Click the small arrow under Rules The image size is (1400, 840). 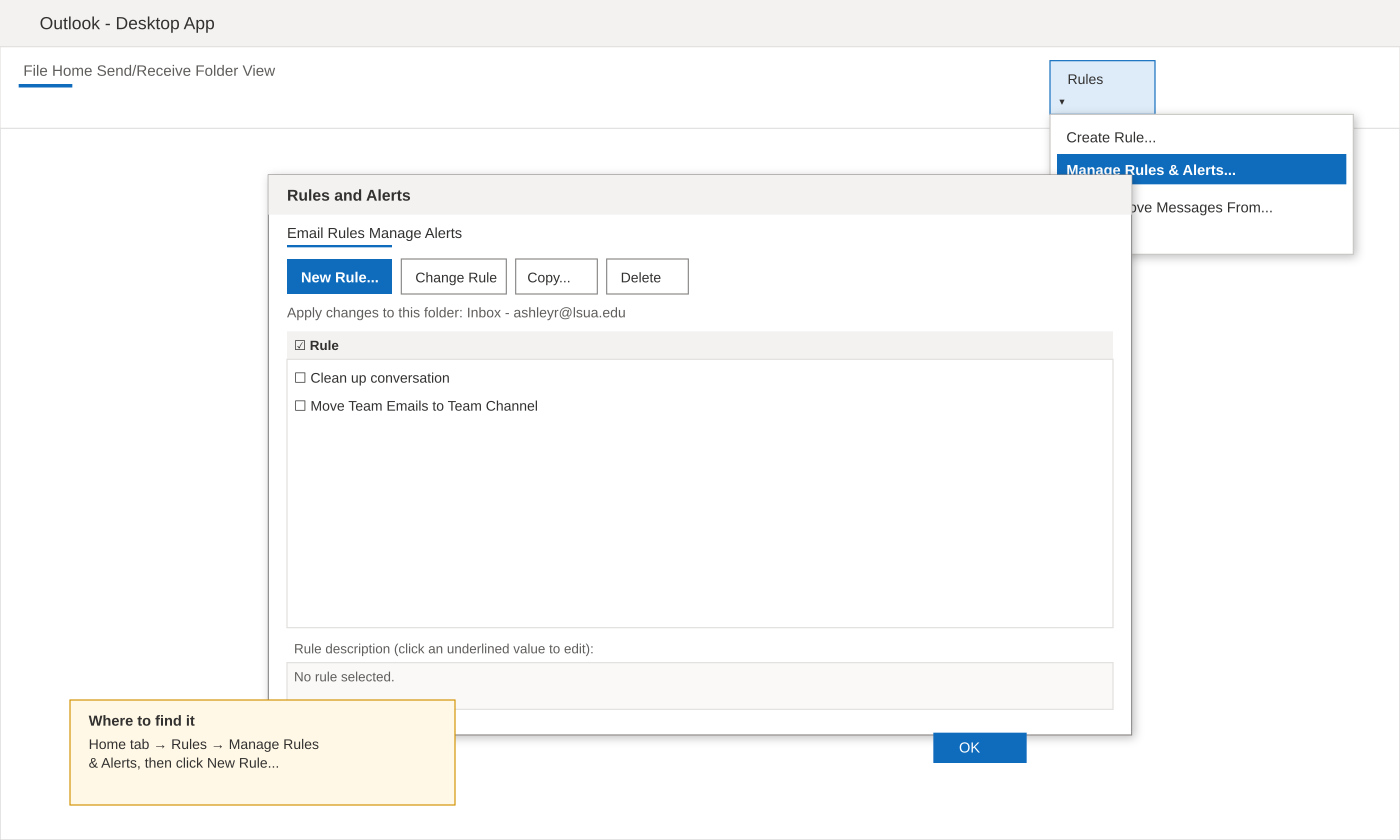pos(1062,101)
